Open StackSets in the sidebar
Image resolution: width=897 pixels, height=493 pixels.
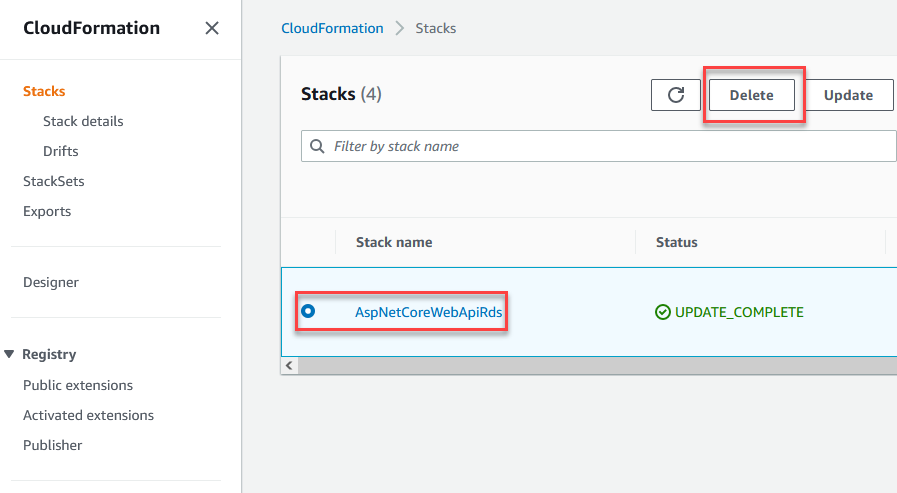click(54, 181)
